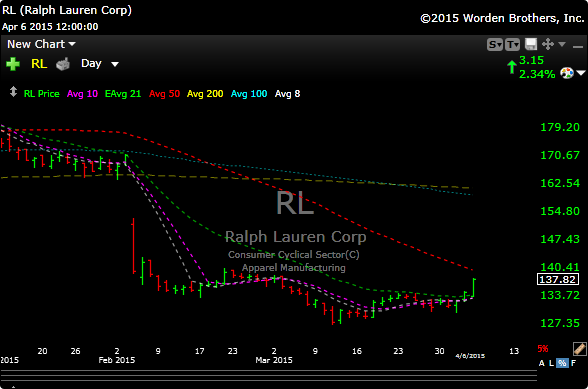Viewport: 588px width, 389px height.
Task: Open the T dropdown button
Action: pyautogui.click(x=512, y=45)
